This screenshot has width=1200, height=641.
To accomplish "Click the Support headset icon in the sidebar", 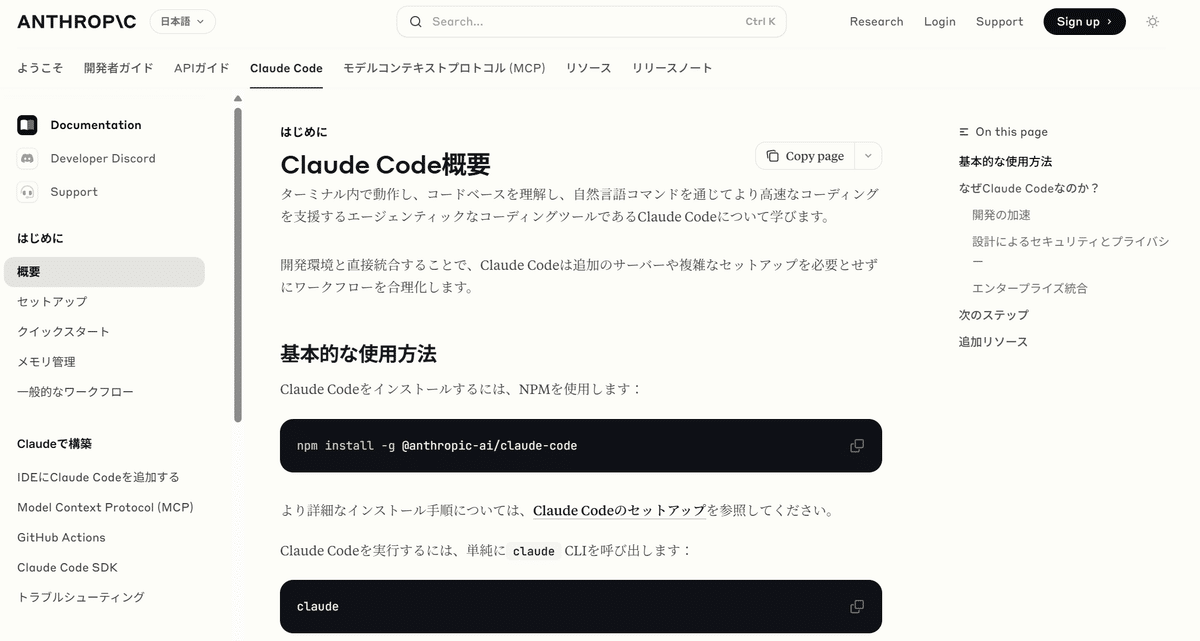I will coord(27,191).
